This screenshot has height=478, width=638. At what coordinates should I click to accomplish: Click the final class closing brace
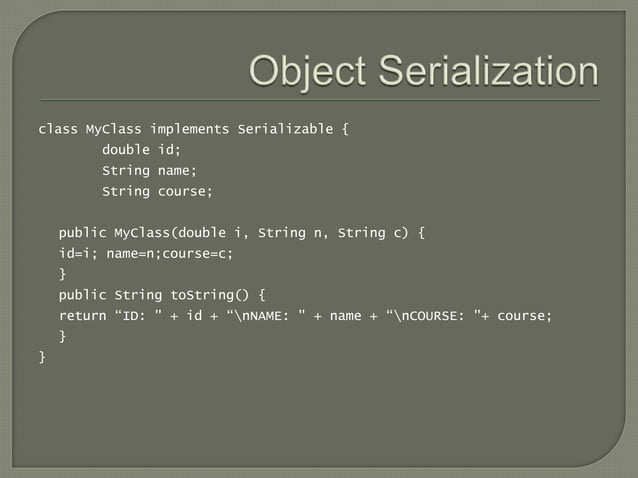coord(42,357)
